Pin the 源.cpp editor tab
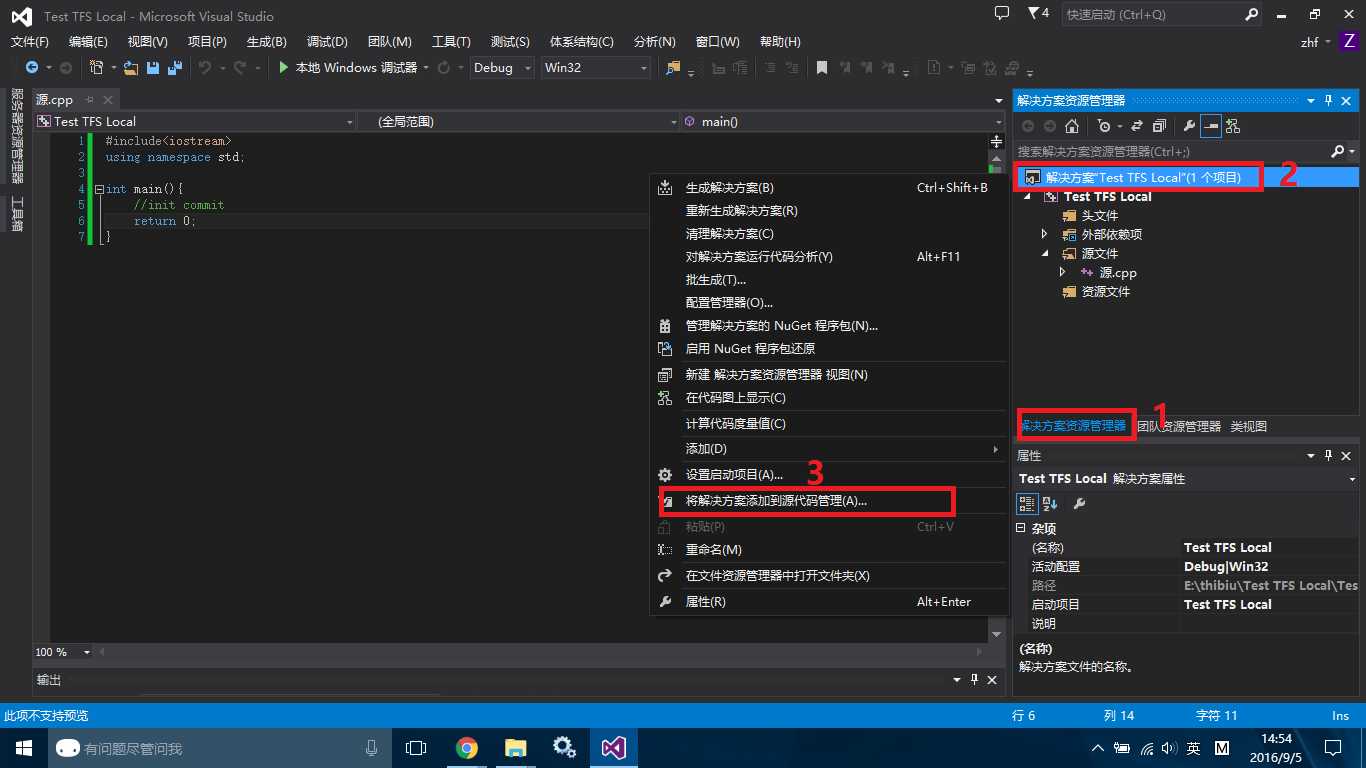This screenshot has width=1366, height=768. [x=89, y=99]
